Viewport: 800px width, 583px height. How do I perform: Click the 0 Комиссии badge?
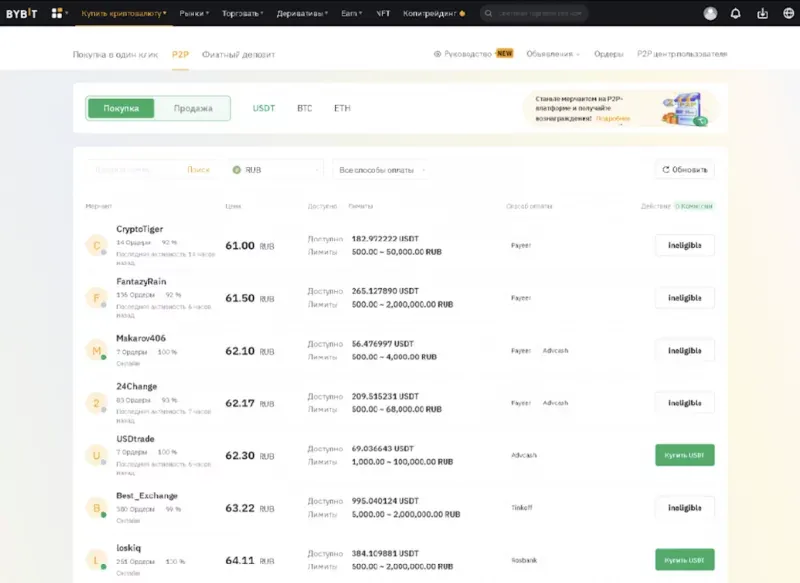pos(694,206)
